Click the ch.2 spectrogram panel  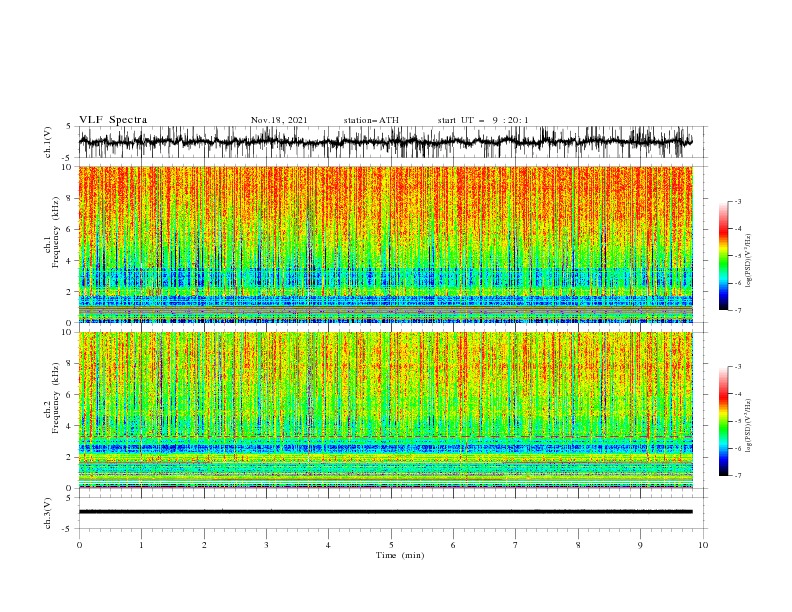[386, 410]
